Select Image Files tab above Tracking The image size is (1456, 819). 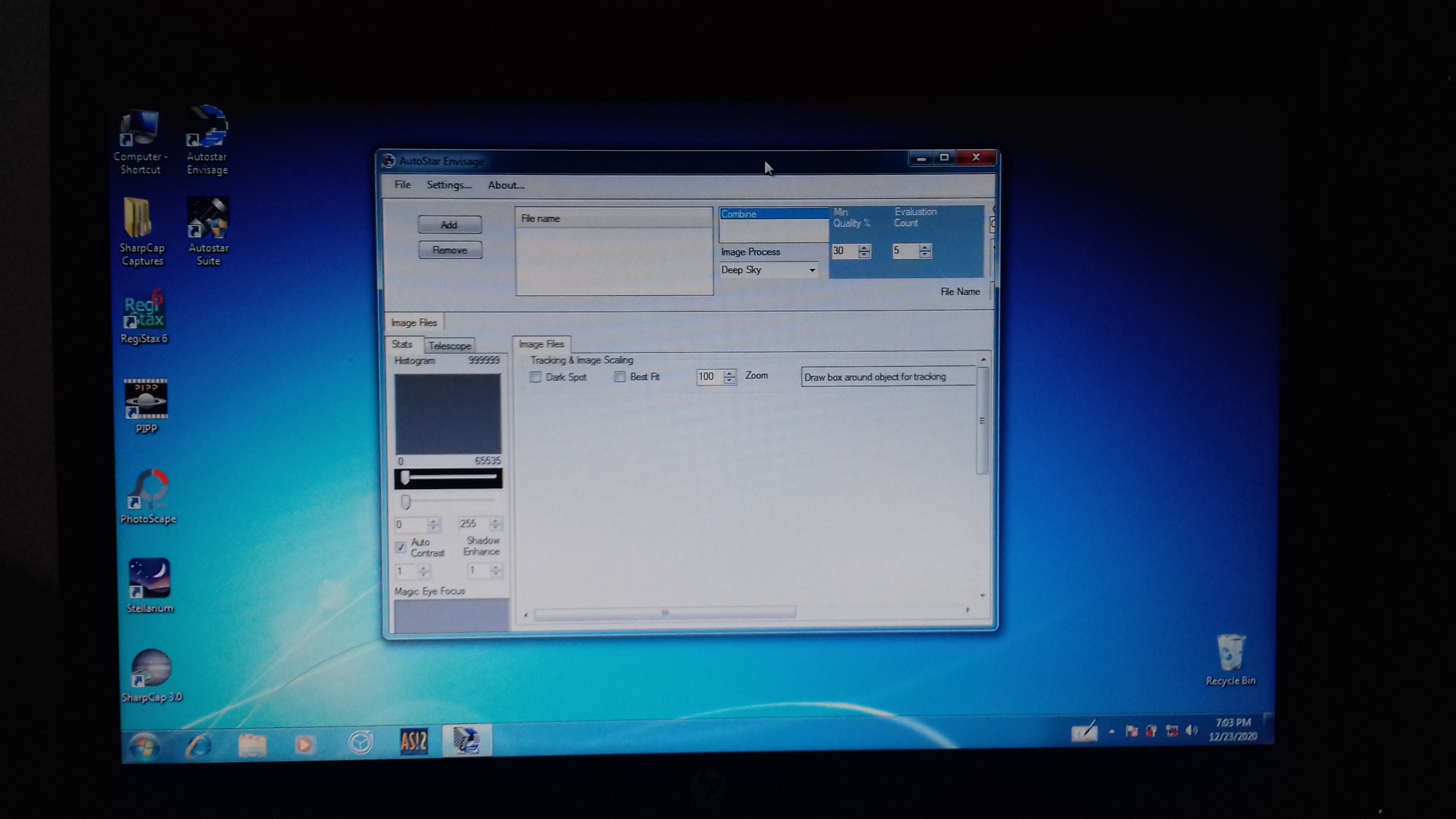pyautogui.click(x=541, y=344)
